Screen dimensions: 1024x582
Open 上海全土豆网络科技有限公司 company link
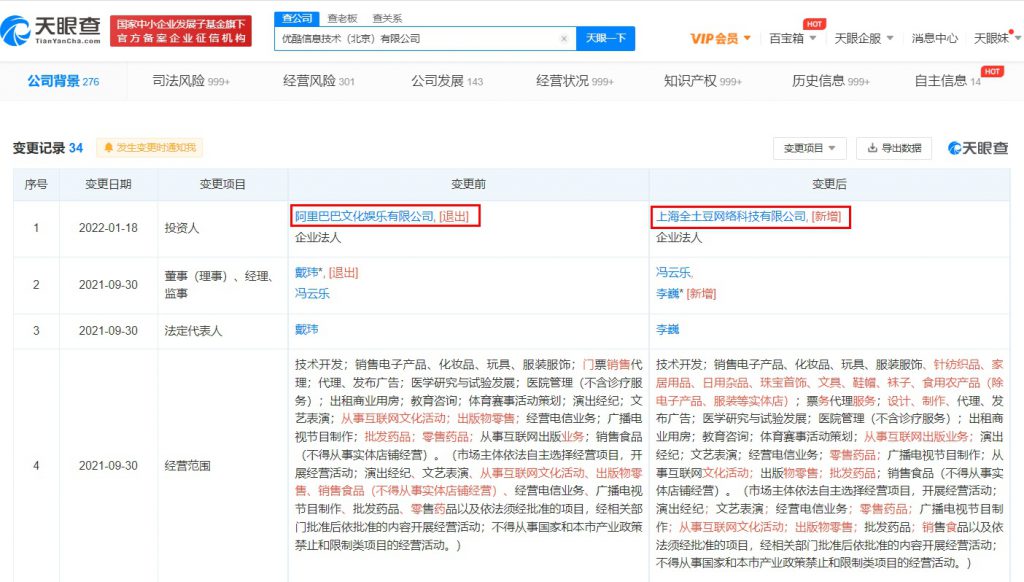pyautogui.click(x=731, y=216)
